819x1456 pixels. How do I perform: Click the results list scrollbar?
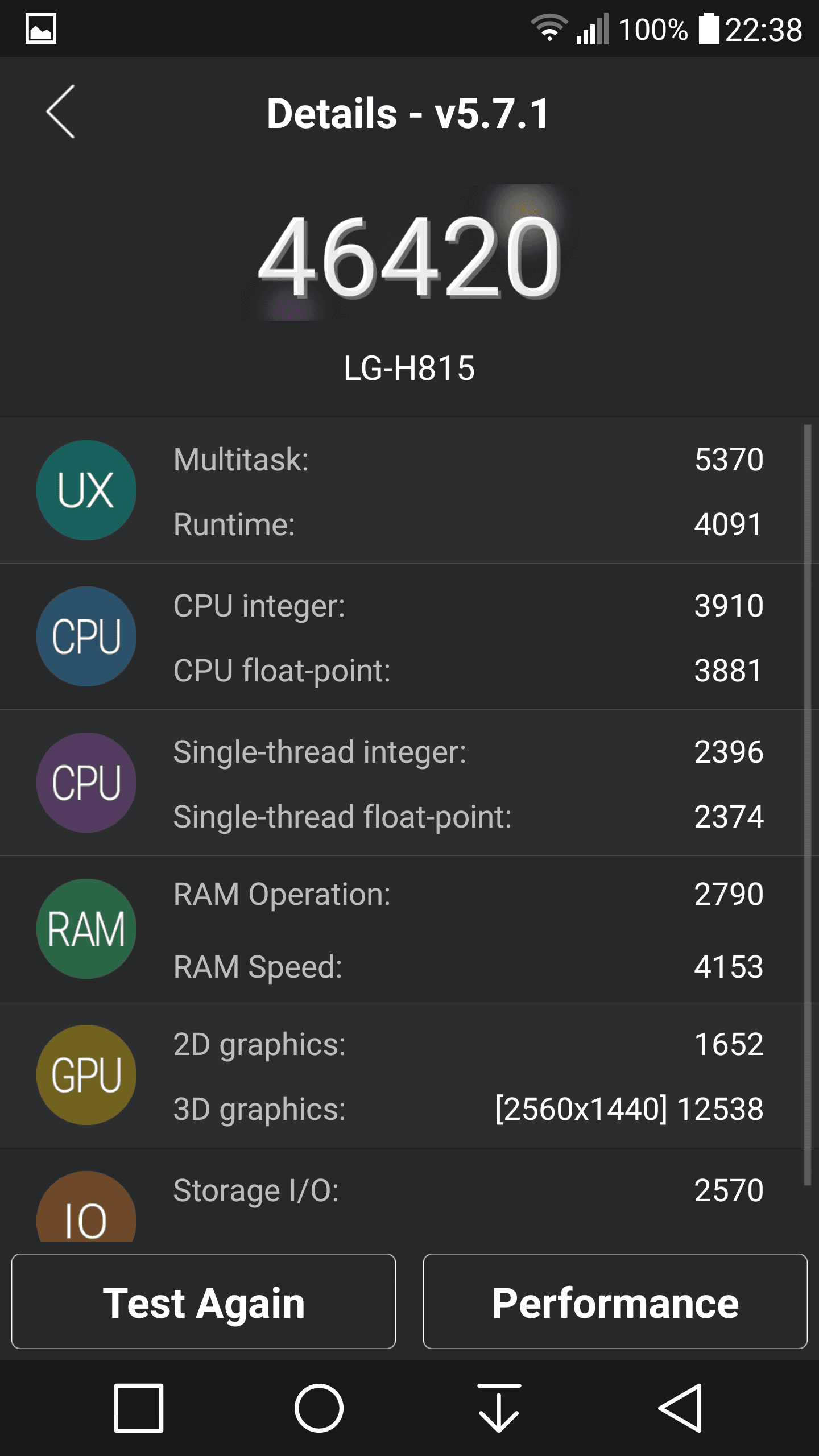(807, 805)
